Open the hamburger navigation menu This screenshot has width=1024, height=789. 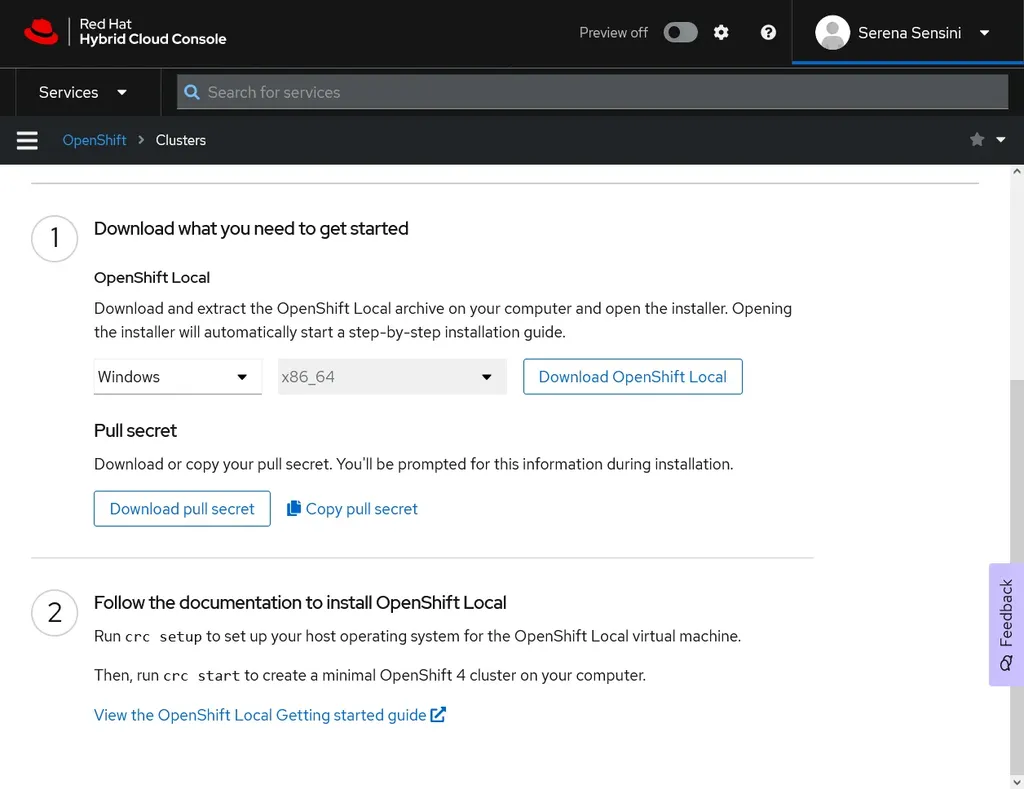(27, 140)
